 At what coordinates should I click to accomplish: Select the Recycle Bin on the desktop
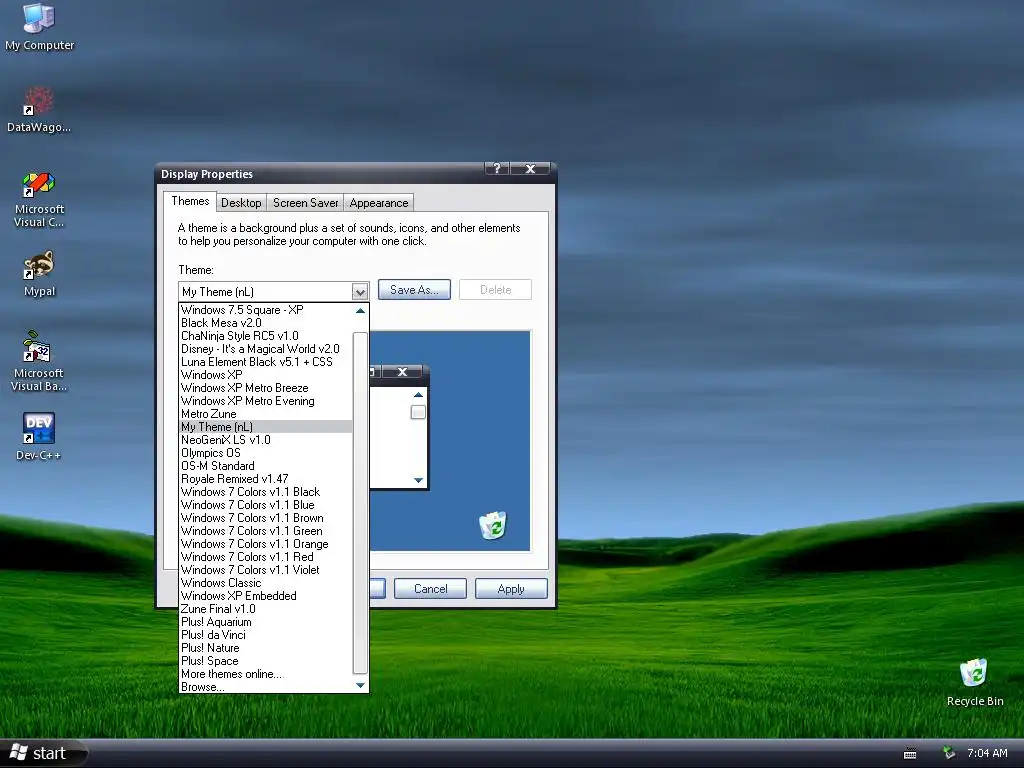[974, 682]
